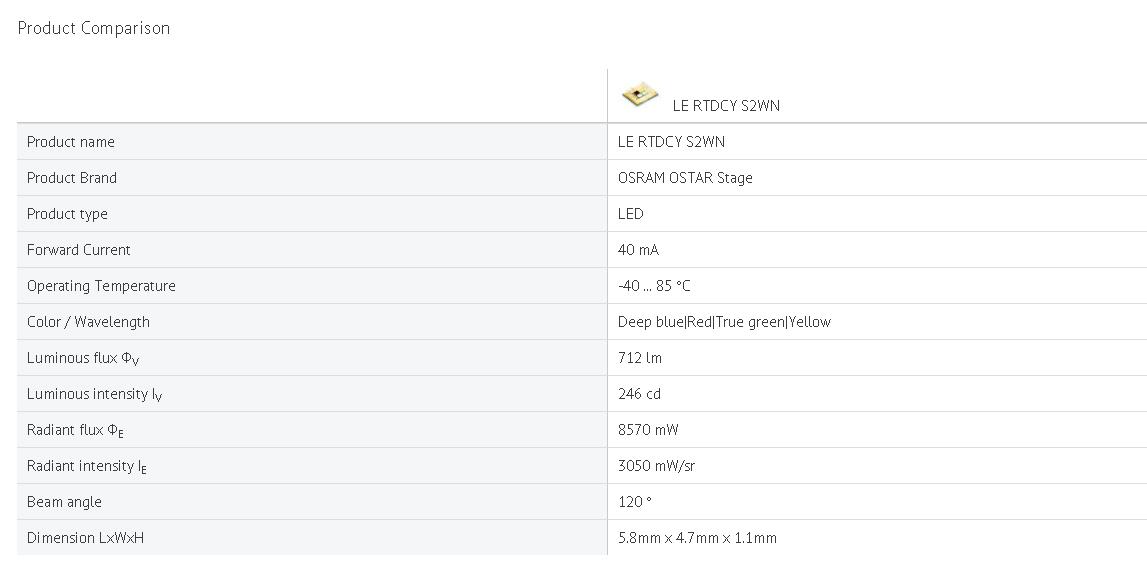1147x571 pixels.
Task: Click the 8570 mW radiant flux value
Action: tap(648, 430)
